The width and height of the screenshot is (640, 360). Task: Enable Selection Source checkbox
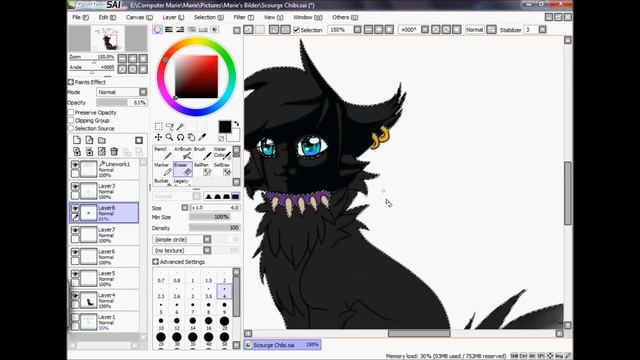(x=71, y=128)
